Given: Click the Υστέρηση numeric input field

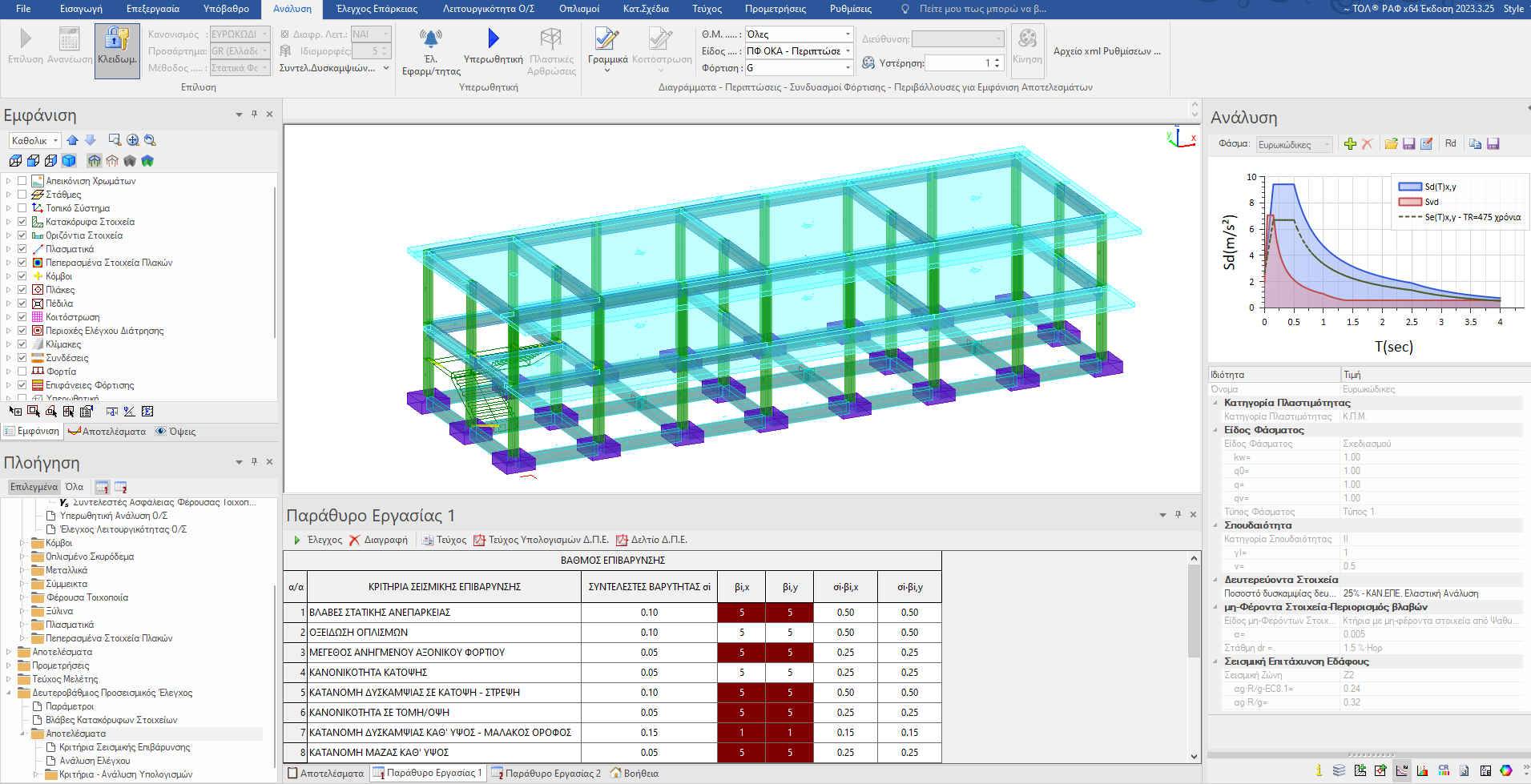Looking at the screenshot, I should click(x=959, y=63).
